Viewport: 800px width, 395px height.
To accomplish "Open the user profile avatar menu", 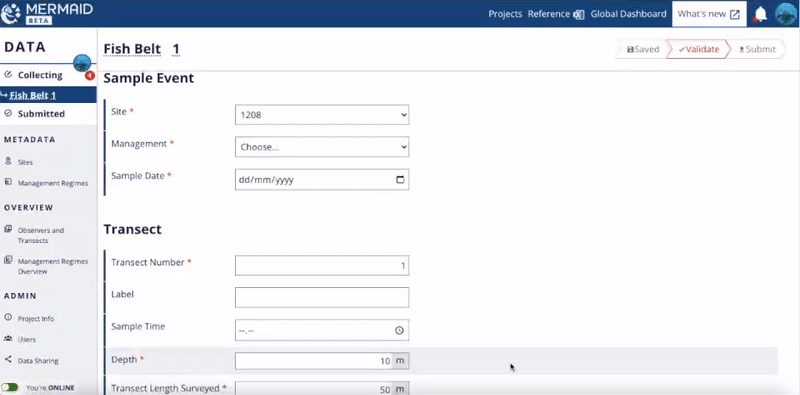I will click(x=786, y=14).
